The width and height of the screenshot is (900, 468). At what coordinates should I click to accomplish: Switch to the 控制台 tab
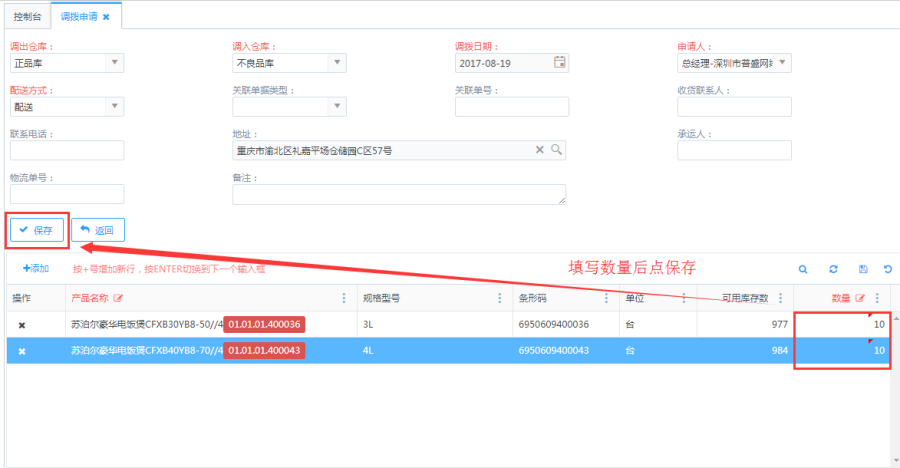click(25, 17)
